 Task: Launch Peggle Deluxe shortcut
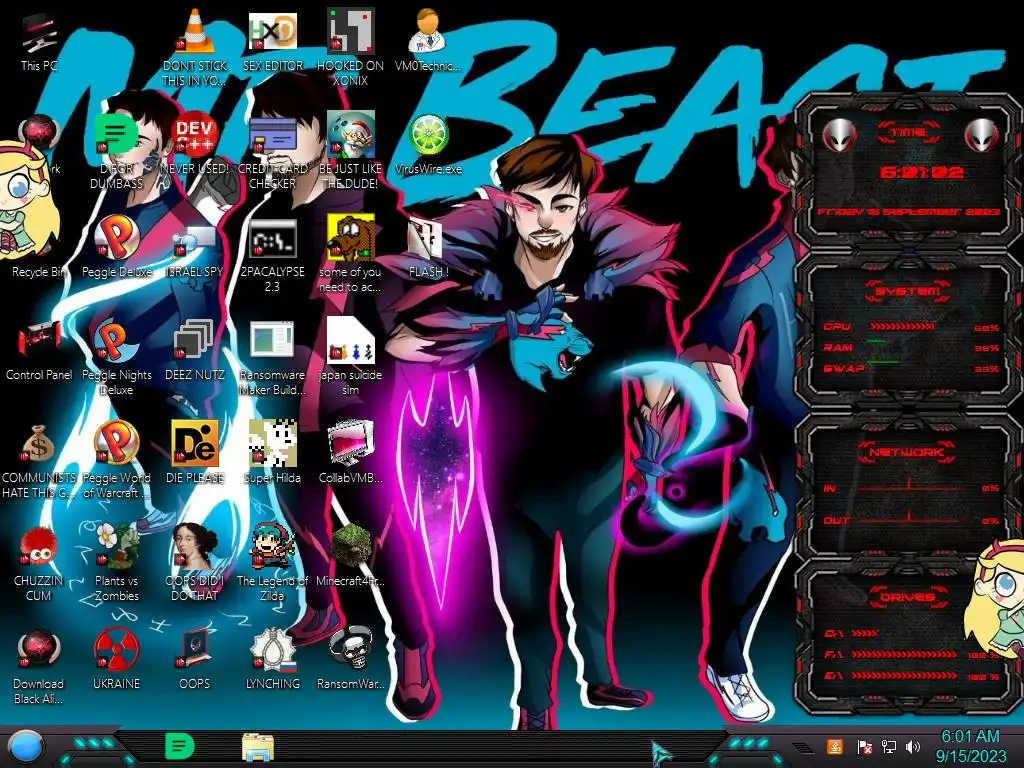tap(116, 248)
